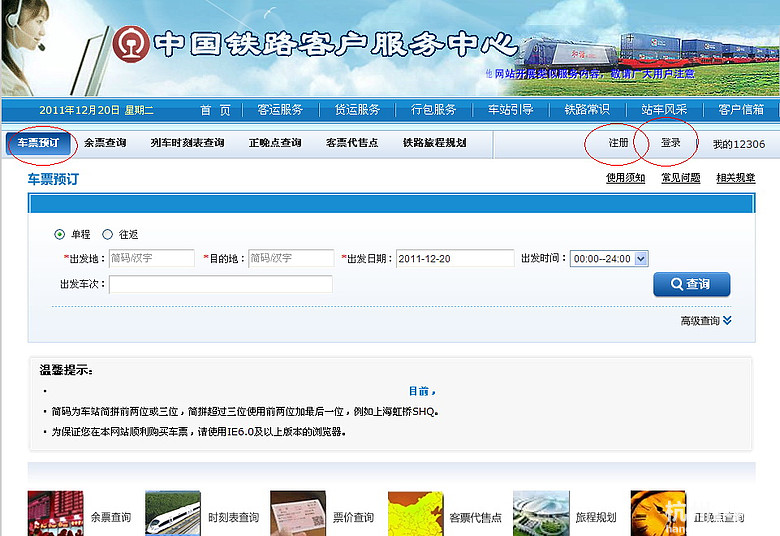Open 首页 in the top navigation

tap(215, 109)
